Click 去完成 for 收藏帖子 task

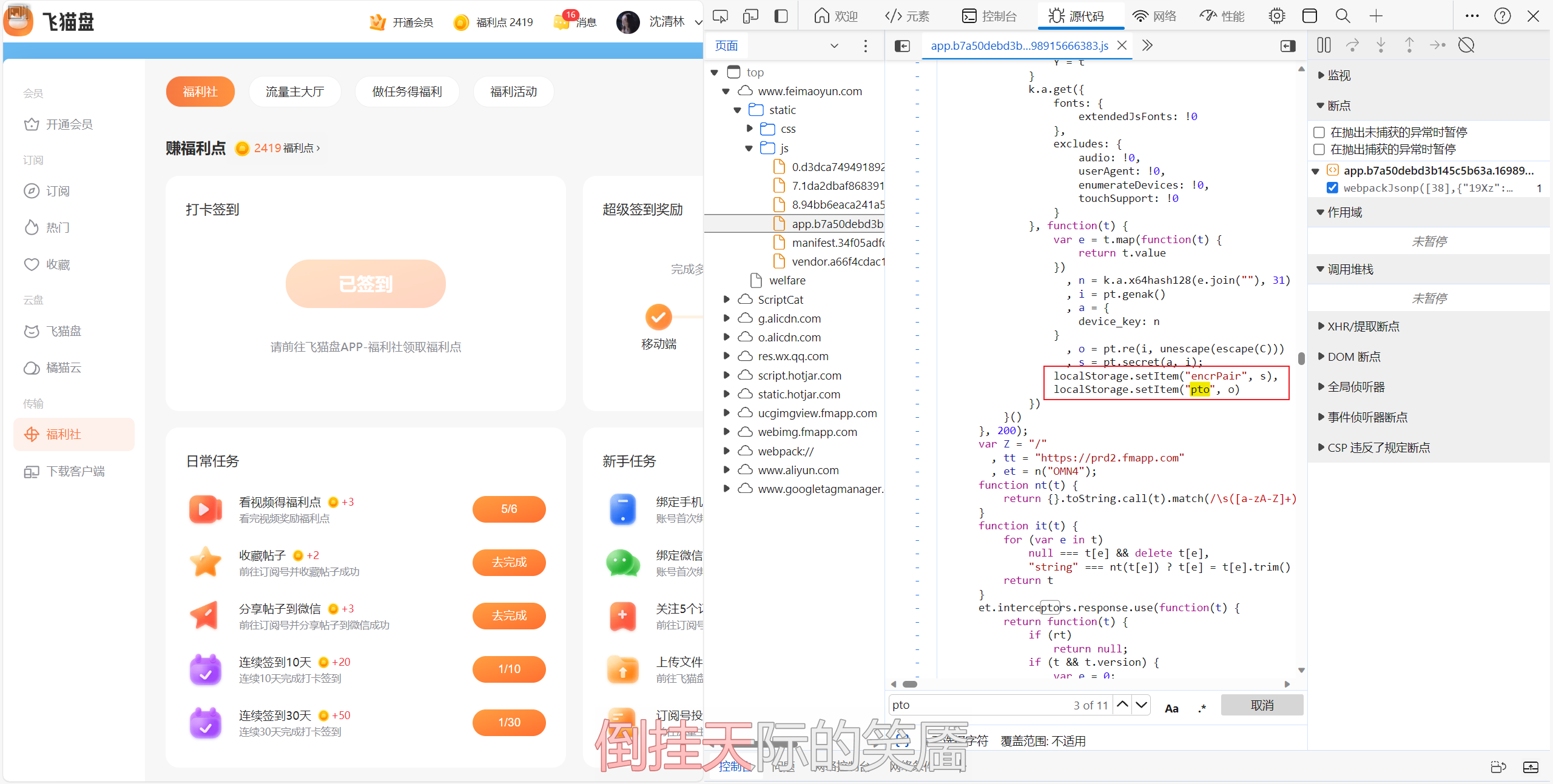click(x=508, y=562)
